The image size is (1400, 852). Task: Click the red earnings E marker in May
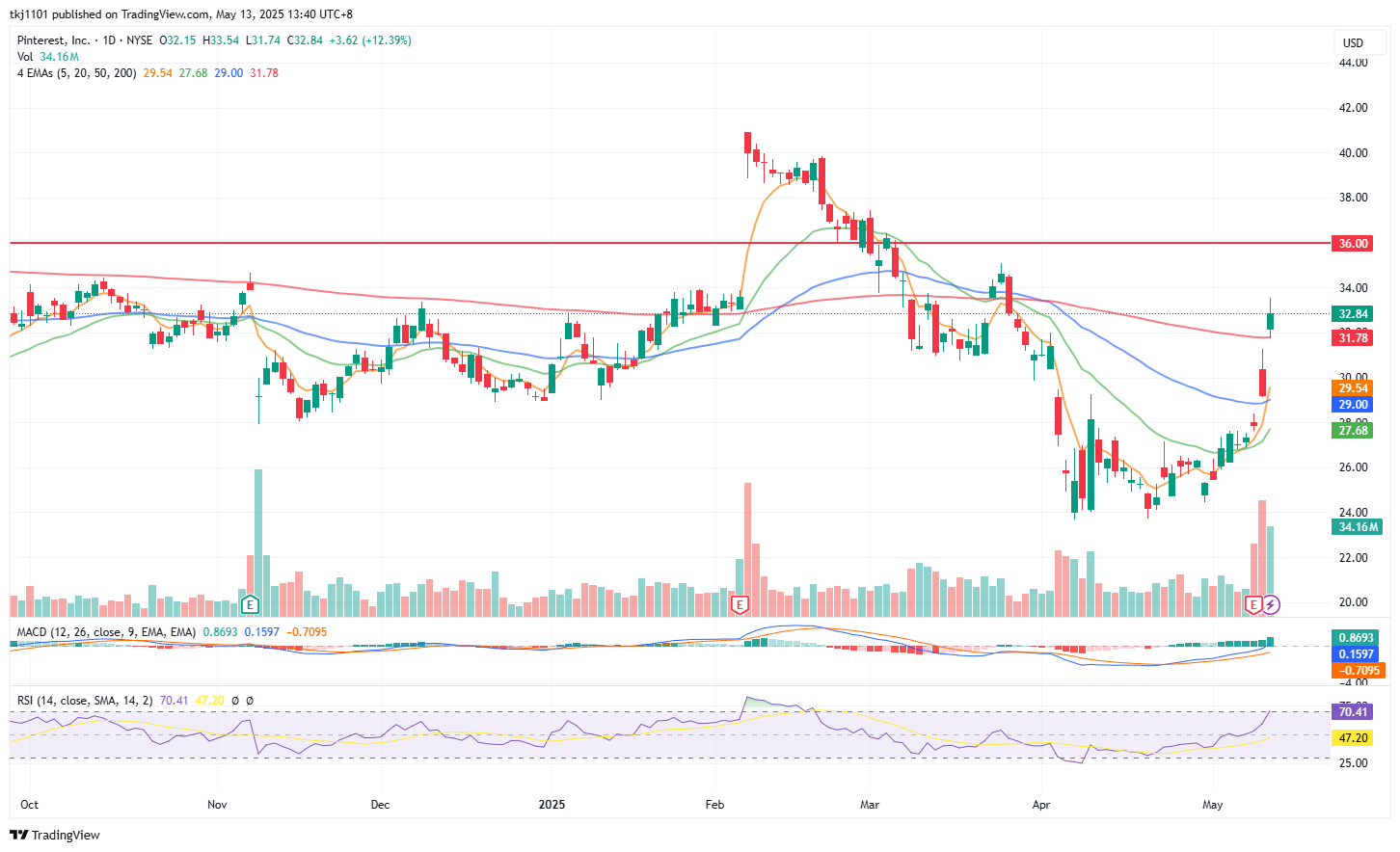click(x=1253, y=605)
